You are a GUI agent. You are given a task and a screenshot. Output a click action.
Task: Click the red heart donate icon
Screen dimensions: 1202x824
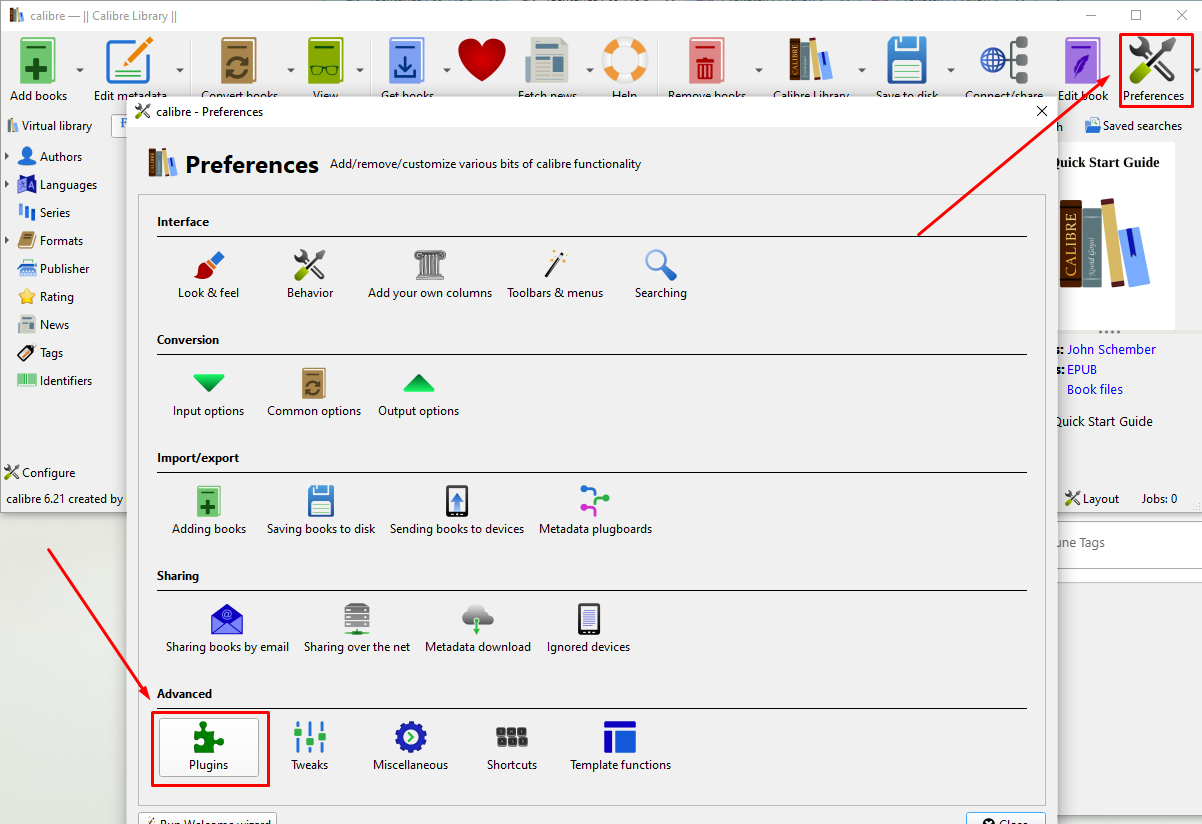482,62
